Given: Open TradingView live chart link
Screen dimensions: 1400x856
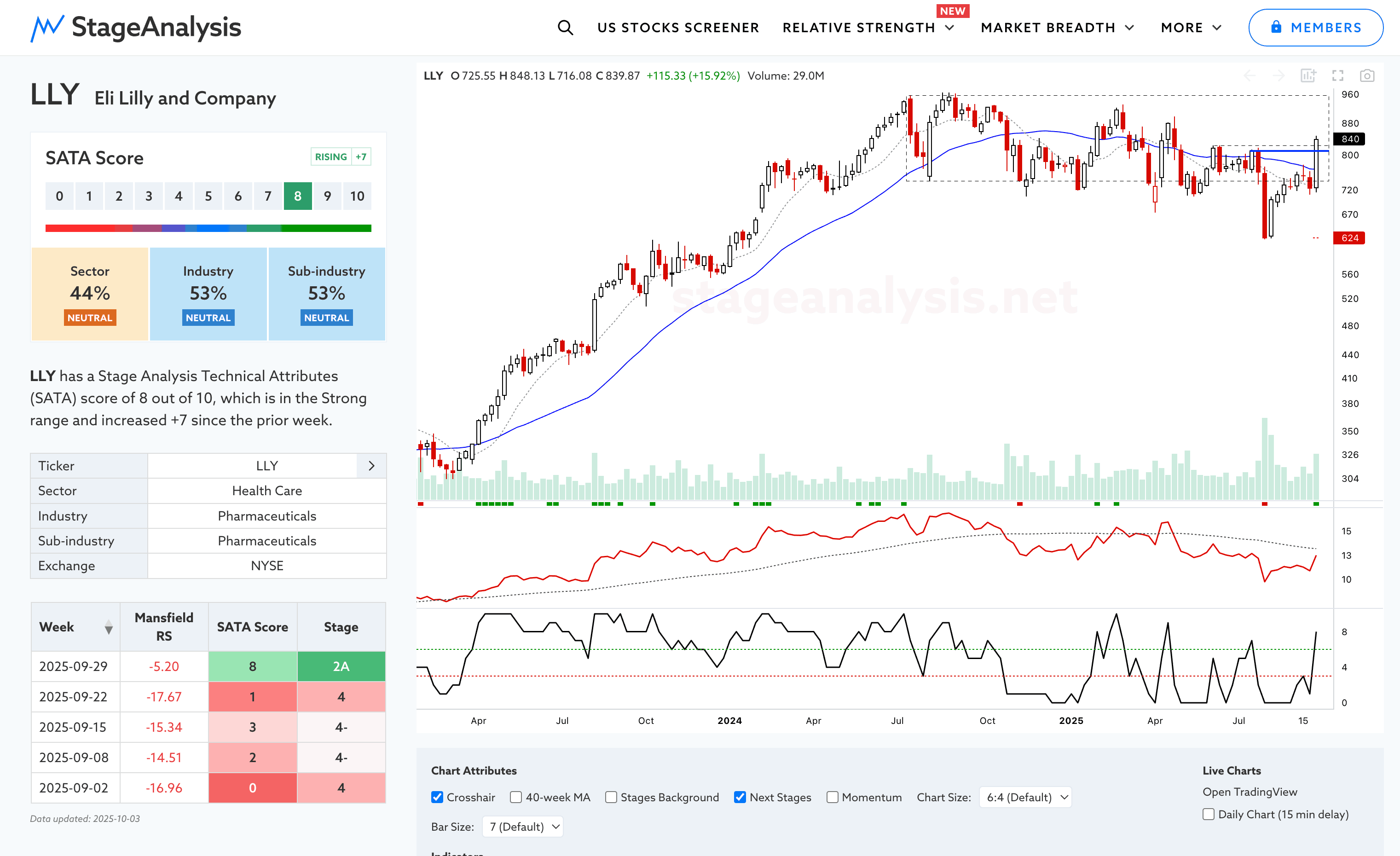Looking at the screenshot, I should tap(1249, 792).
